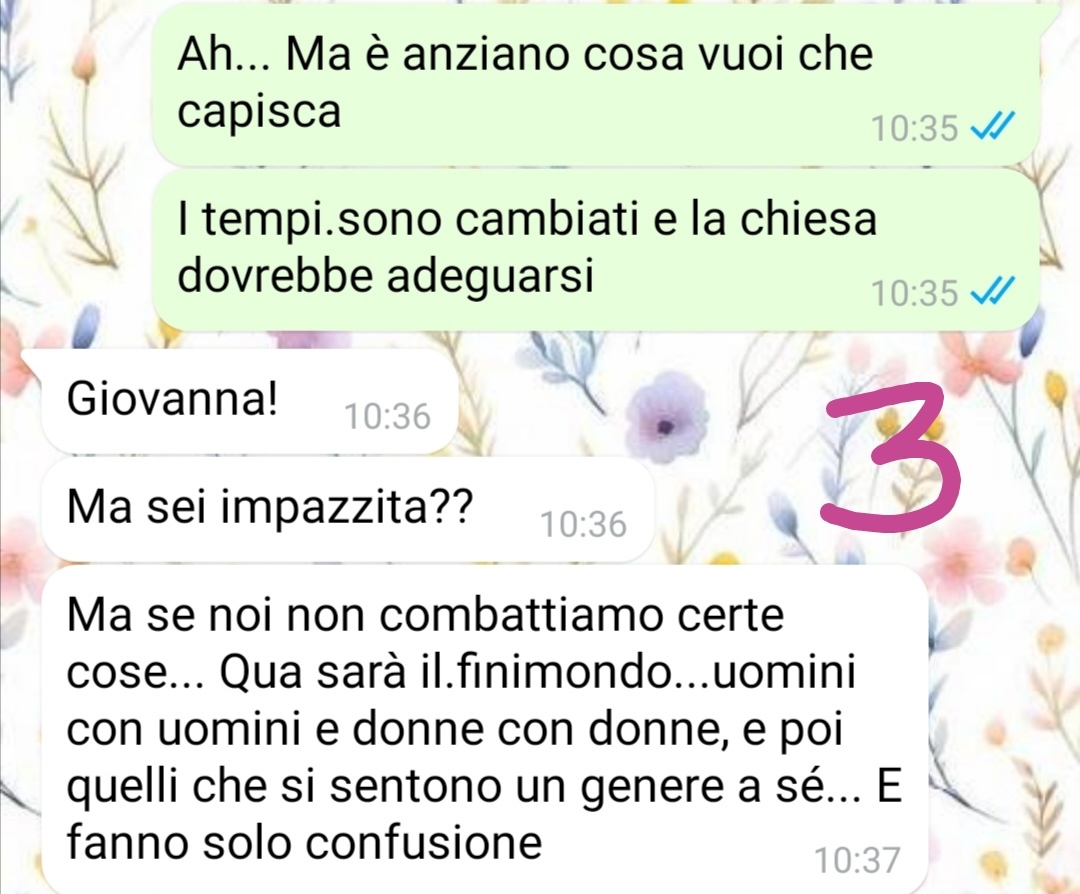Select the long "Ma se noi non combattiamo" message
The height and width of the screenshot is (894, 1080).
[x=485, y=730]
